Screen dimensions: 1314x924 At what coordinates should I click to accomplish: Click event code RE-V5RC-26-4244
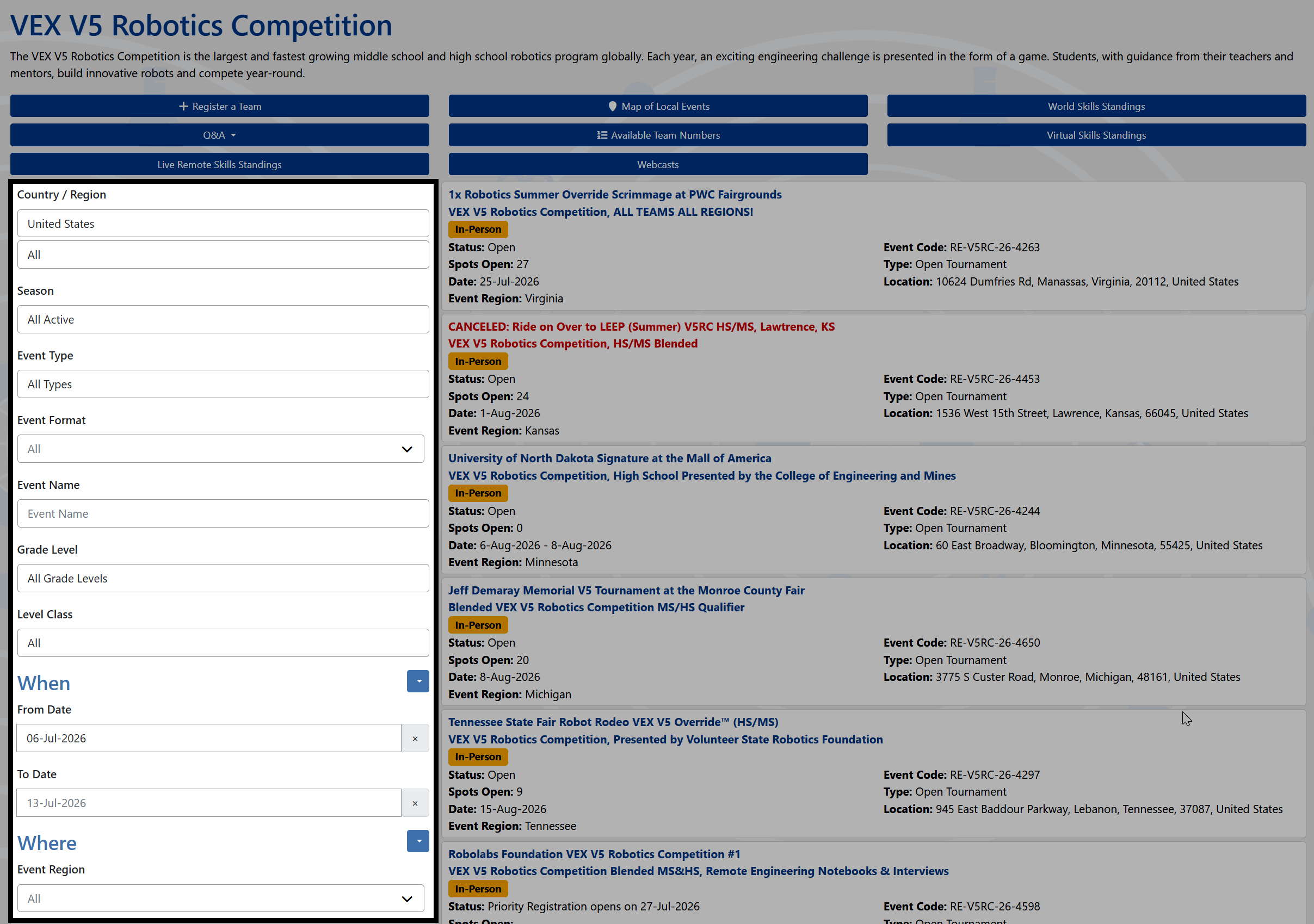coord(995,511)
